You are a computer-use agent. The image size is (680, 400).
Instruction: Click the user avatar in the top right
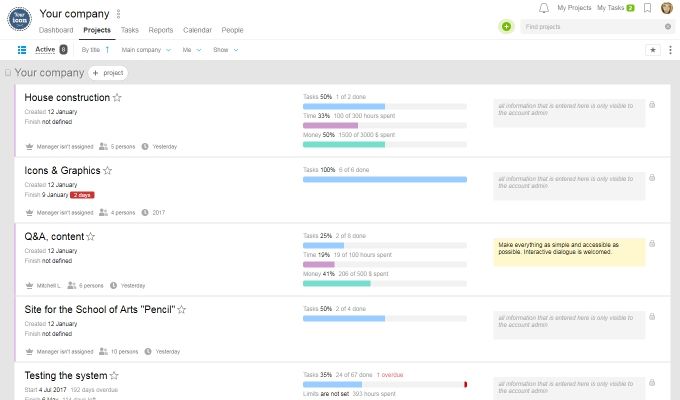(667, 8)
